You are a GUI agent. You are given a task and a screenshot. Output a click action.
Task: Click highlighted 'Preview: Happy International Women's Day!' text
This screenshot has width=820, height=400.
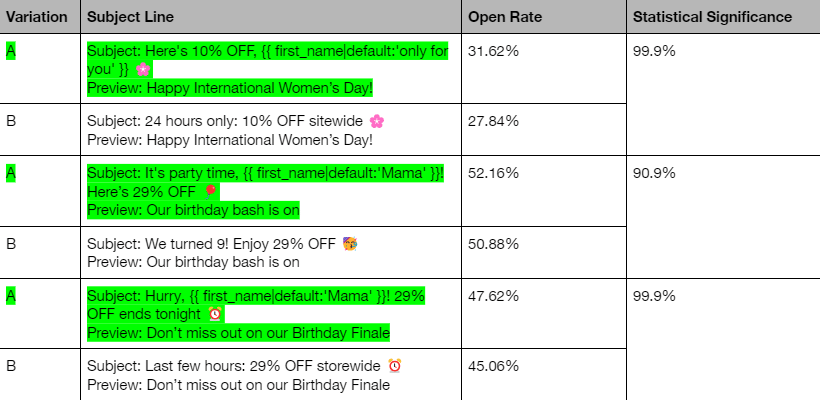[x=230, y=88]
